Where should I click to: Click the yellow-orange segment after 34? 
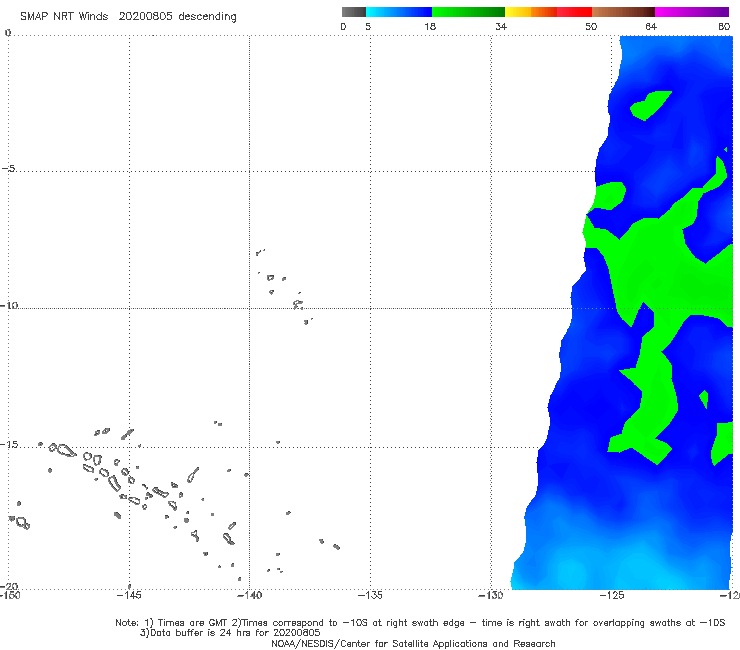(531, 12)
